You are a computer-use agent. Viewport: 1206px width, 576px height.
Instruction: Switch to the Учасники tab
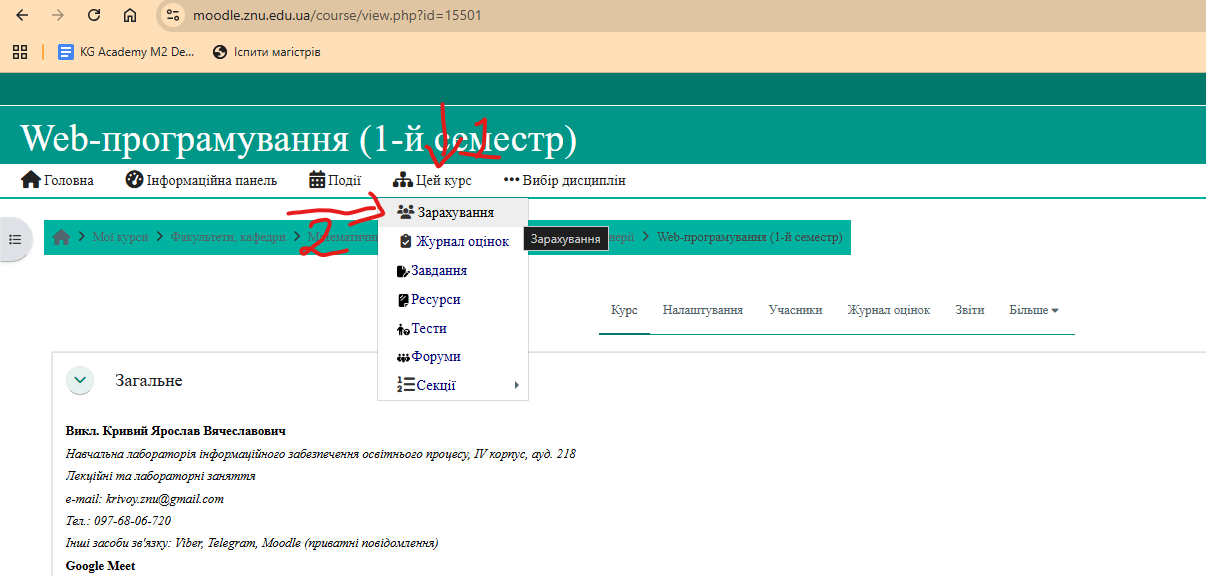[x=795, y=310]
